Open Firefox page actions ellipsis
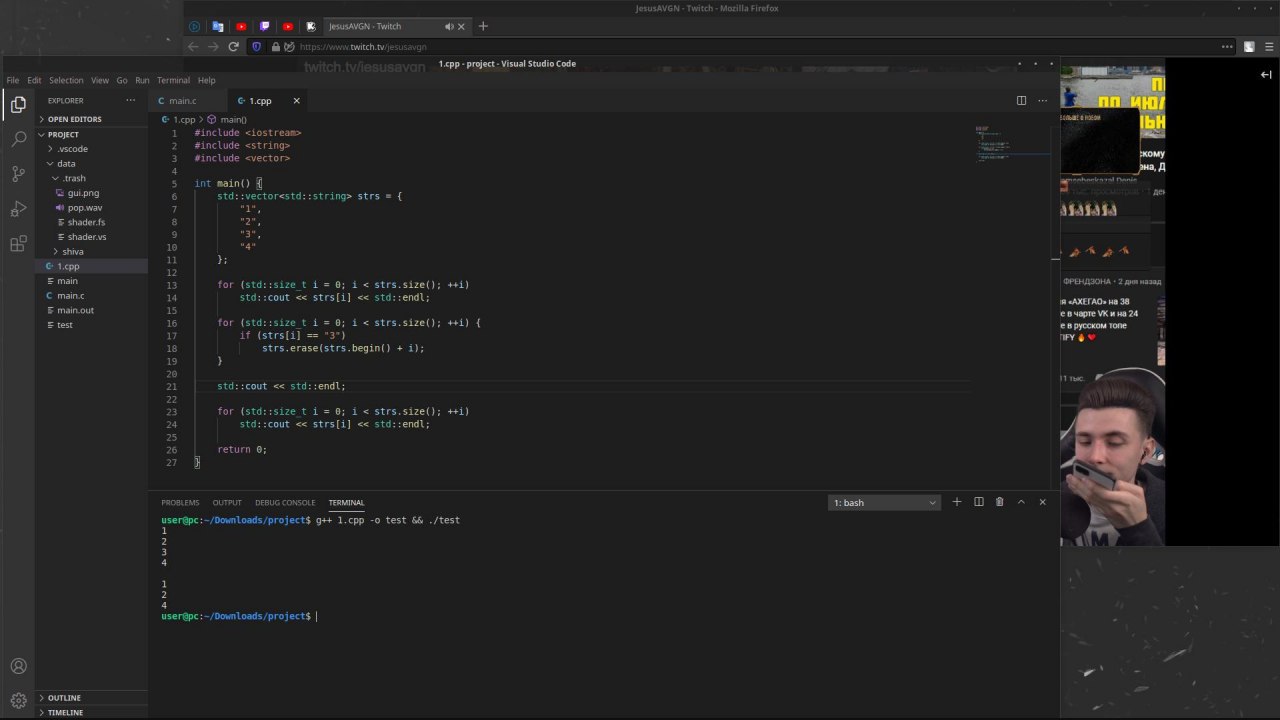 coord(1227,46)
